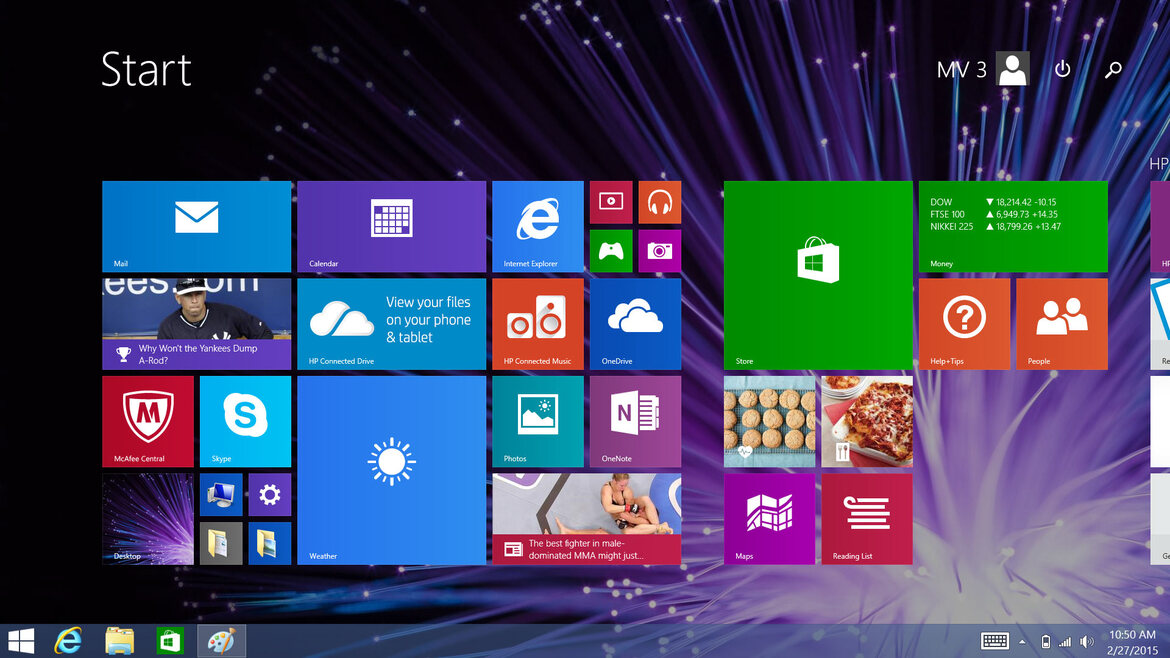Open the Reading List tile
This screenshot has height=658, width=1170.
(x=867, y=519)
